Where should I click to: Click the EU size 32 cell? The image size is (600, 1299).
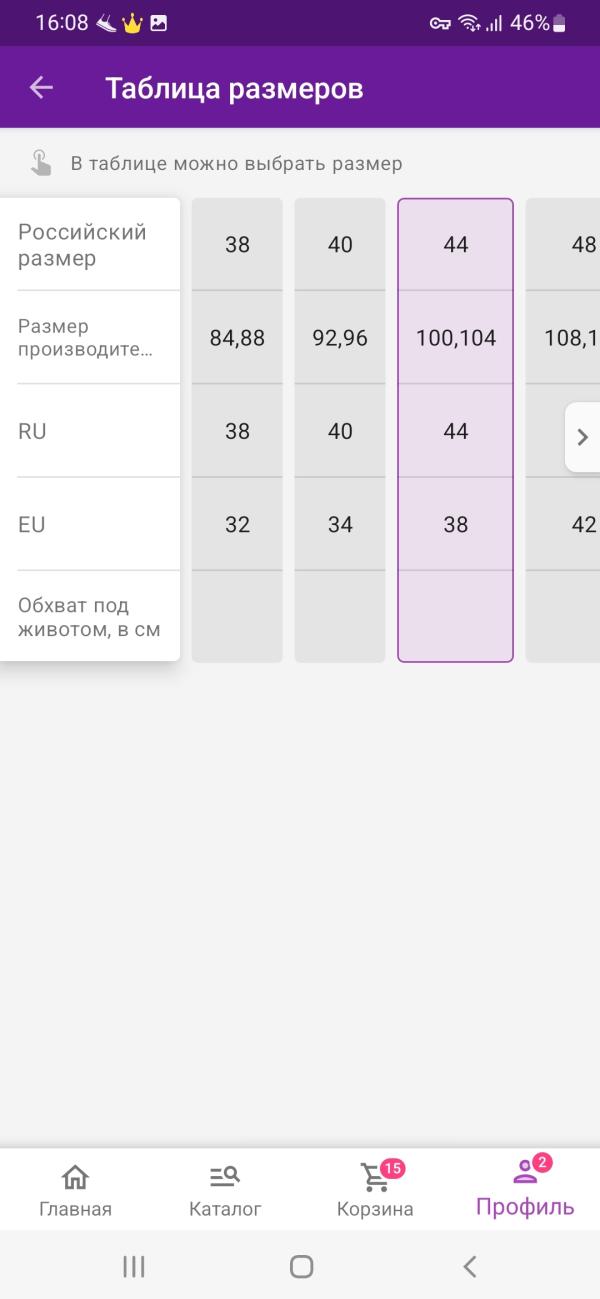point(237,524)
